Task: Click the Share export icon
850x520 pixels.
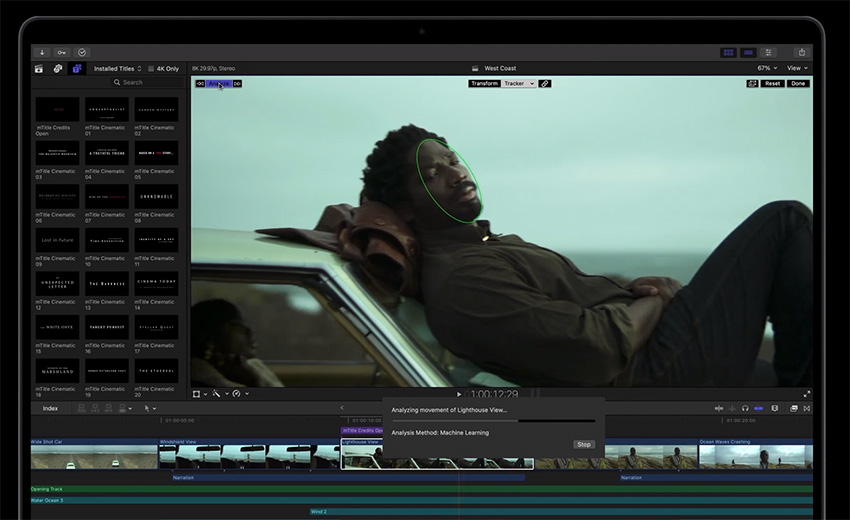Action: coord(802,53)
